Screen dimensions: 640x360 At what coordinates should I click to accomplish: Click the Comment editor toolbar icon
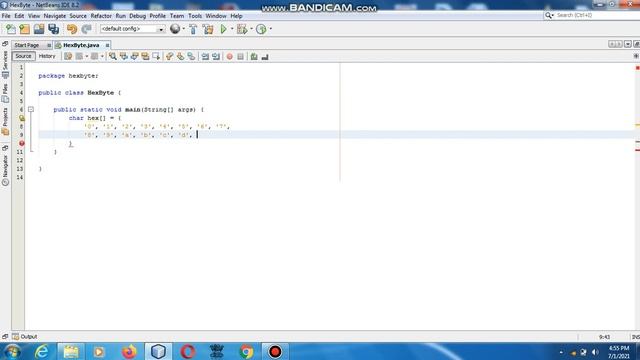click(x=254, y=56)
